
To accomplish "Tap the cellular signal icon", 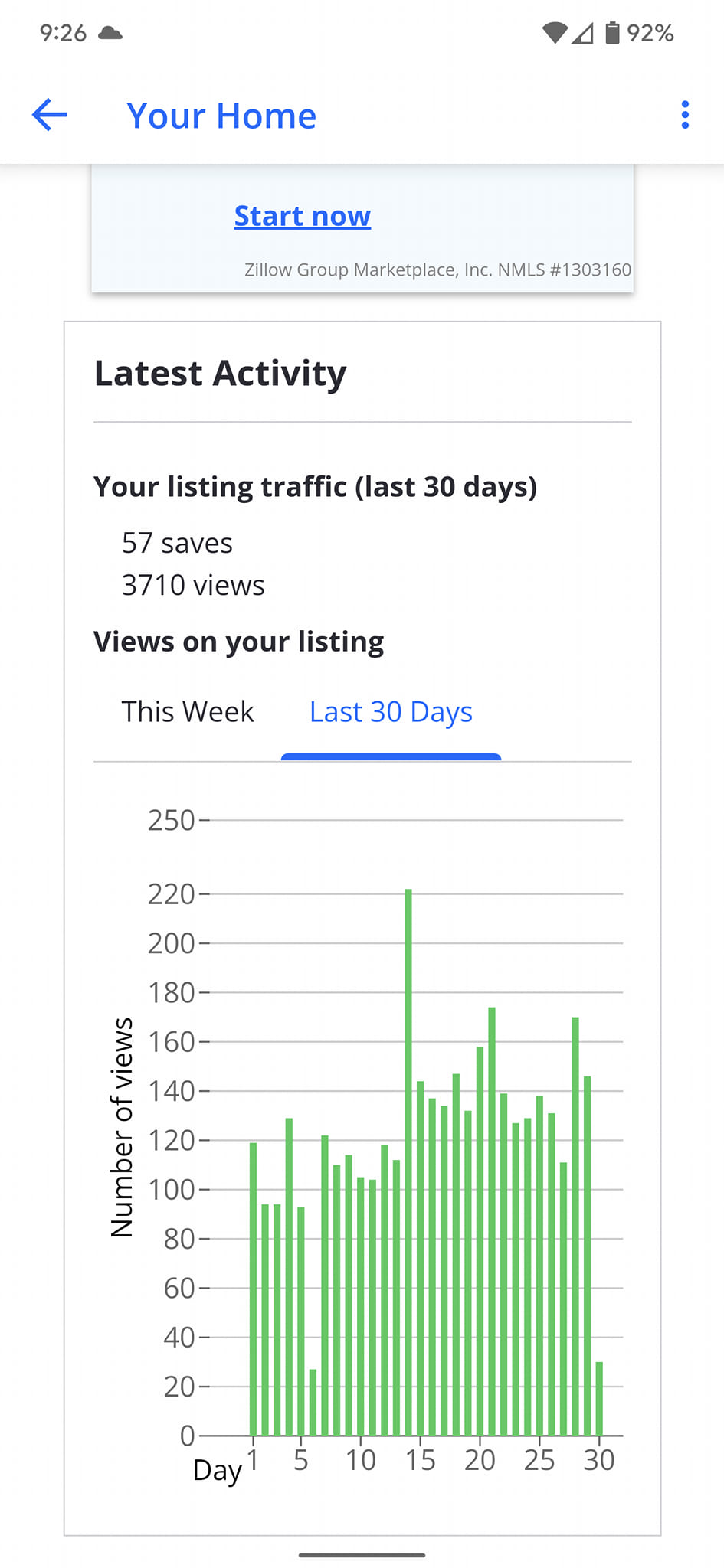I will tap(583, 33).
